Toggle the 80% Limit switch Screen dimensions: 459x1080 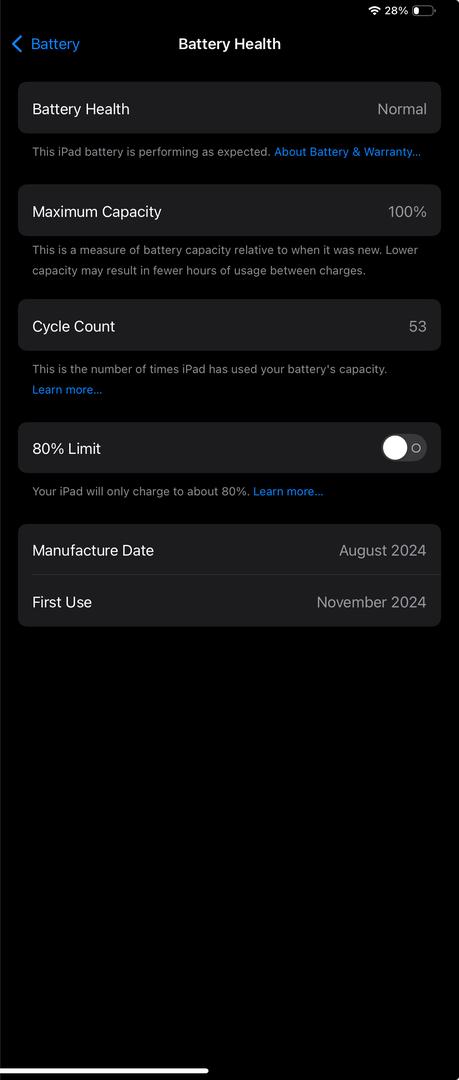click(405, 448)
